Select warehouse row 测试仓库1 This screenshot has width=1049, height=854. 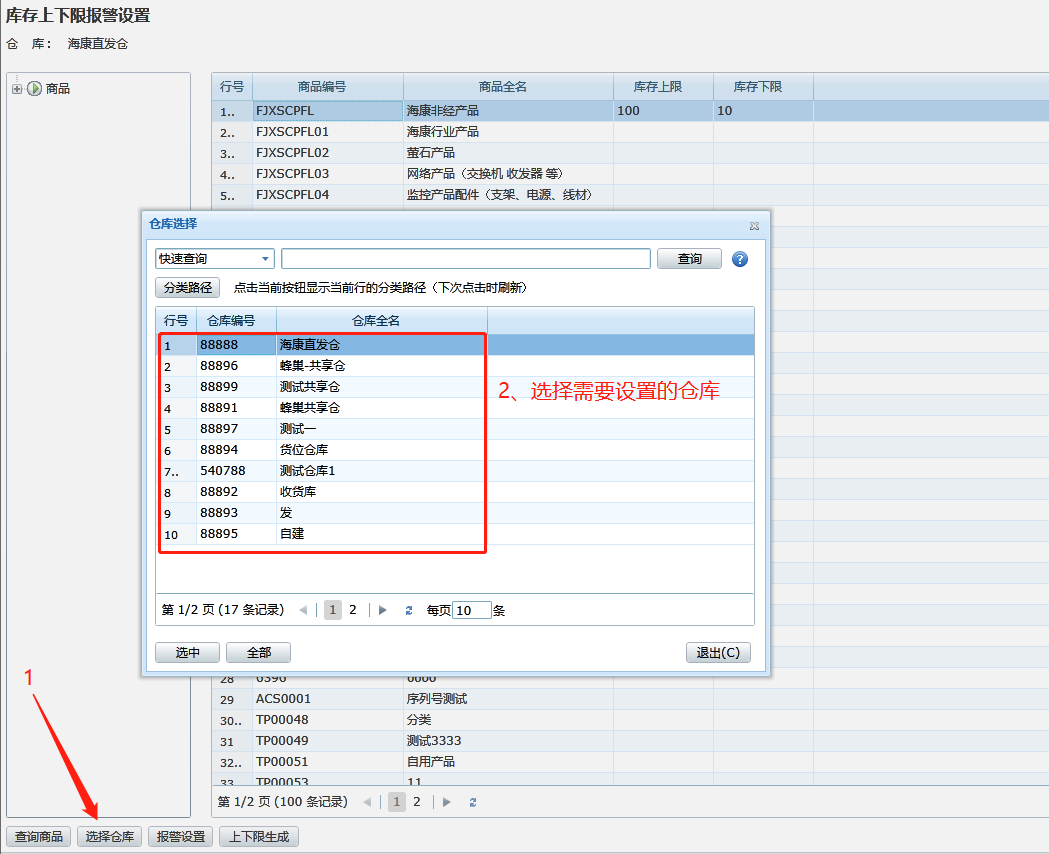point(455,471)
